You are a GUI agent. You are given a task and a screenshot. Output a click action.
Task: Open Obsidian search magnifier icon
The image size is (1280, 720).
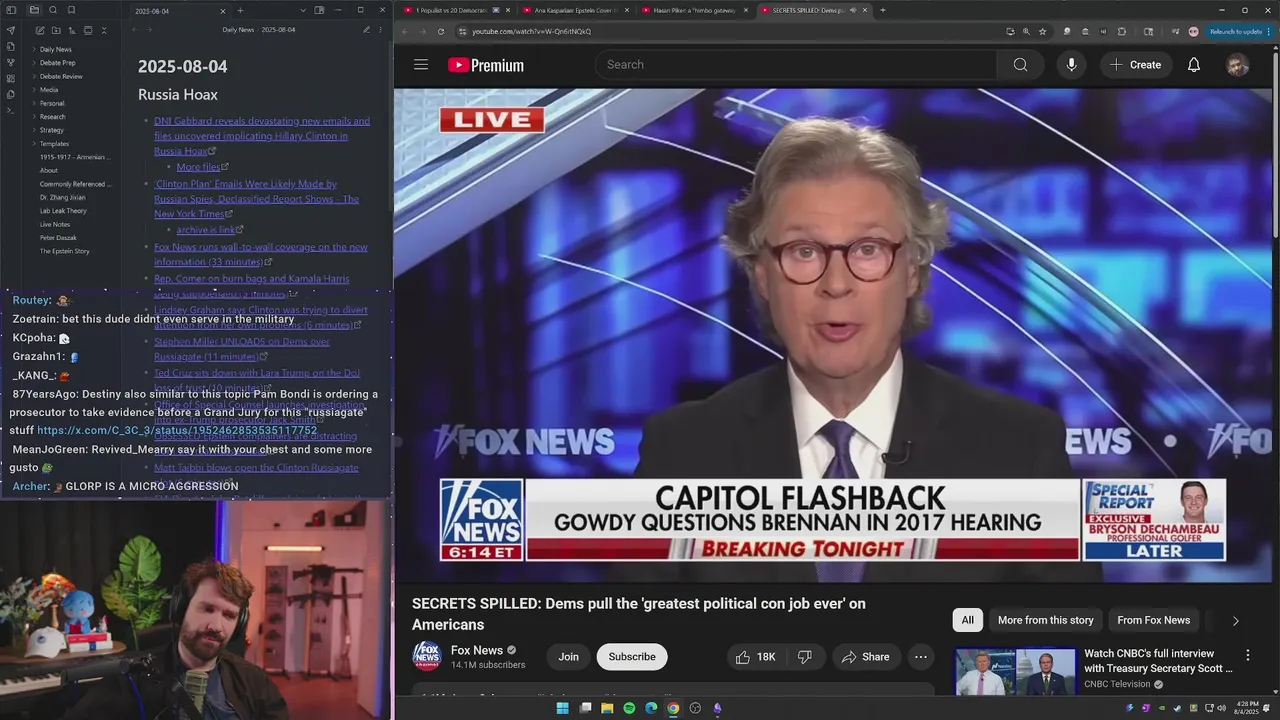53,10
